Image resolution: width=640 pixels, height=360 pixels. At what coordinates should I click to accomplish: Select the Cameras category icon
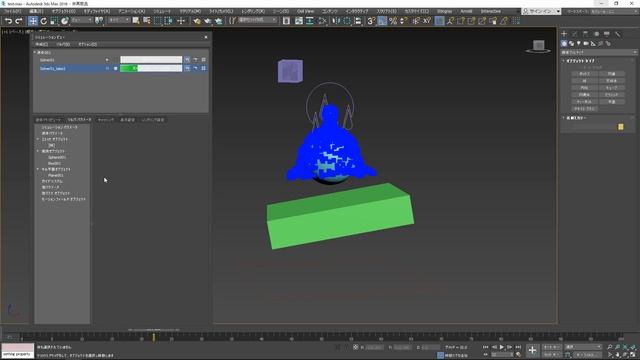[x=586, y=43]
